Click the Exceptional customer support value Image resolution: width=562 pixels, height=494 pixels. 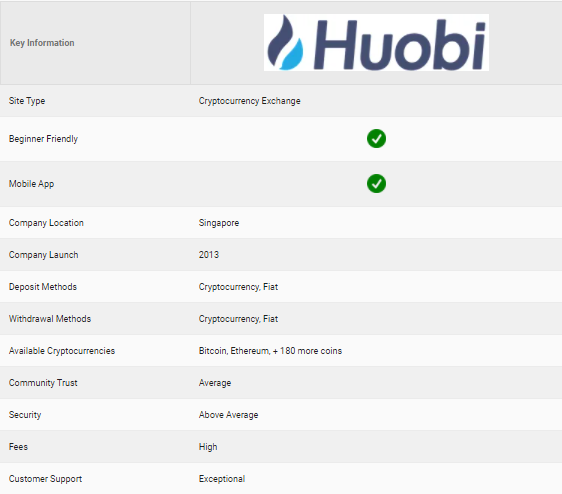point(222,479)
